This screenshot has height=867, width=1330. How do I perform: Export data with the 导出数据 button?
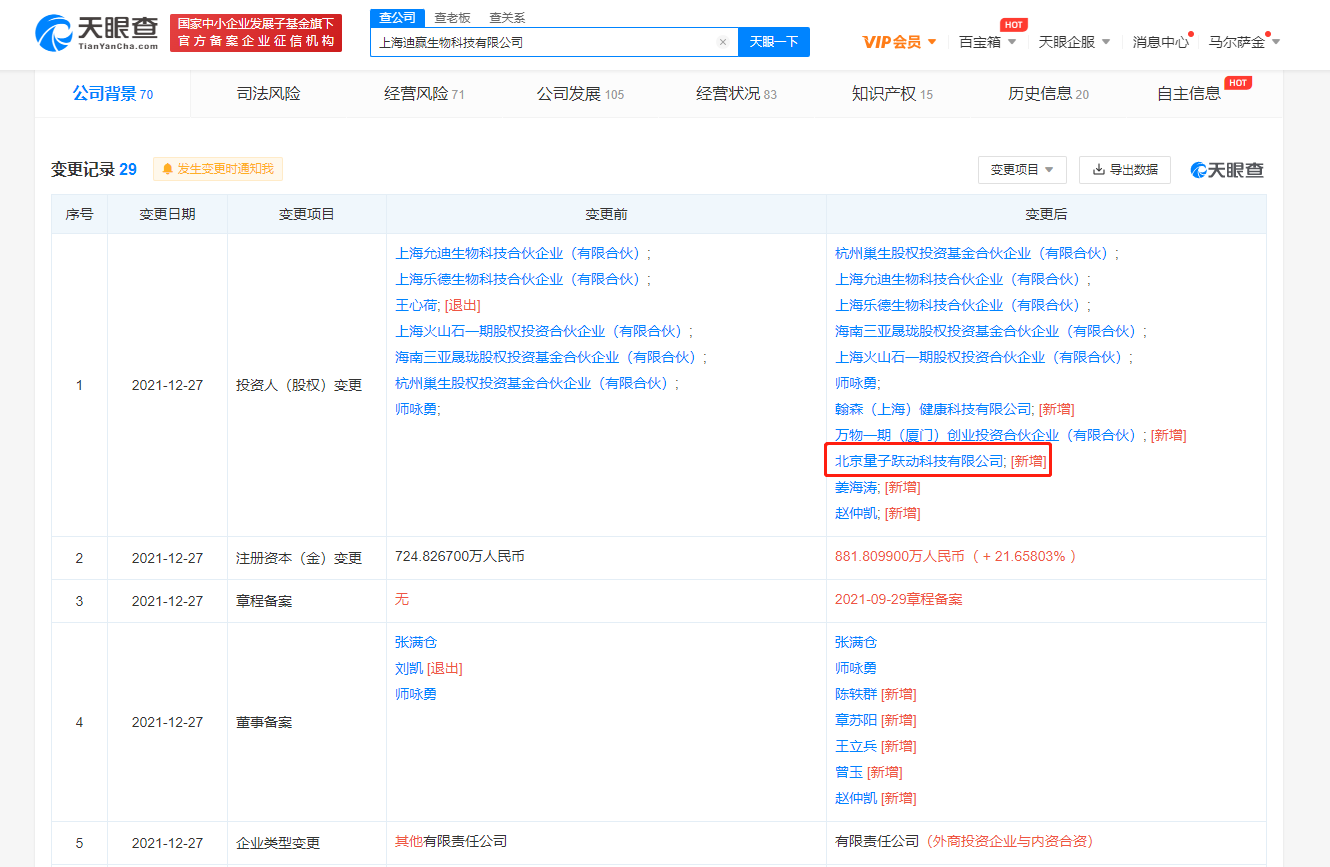pyautogui.click(x=1125, y=170)
